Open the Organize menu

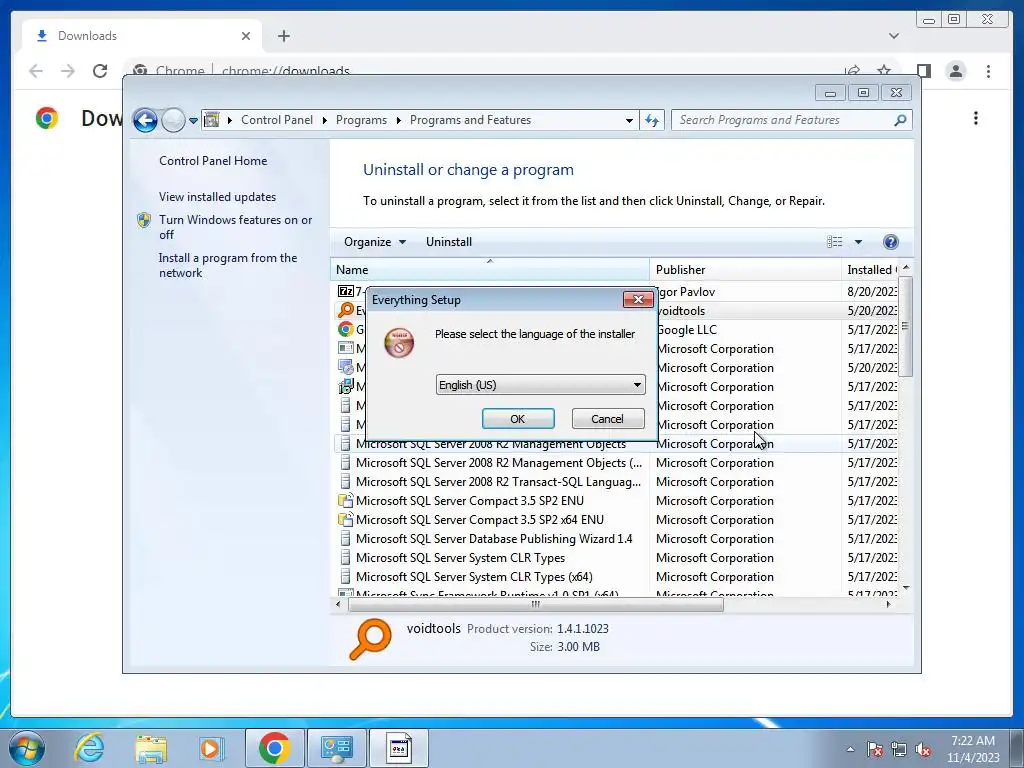pyautogui.click(x=374, y=242)
